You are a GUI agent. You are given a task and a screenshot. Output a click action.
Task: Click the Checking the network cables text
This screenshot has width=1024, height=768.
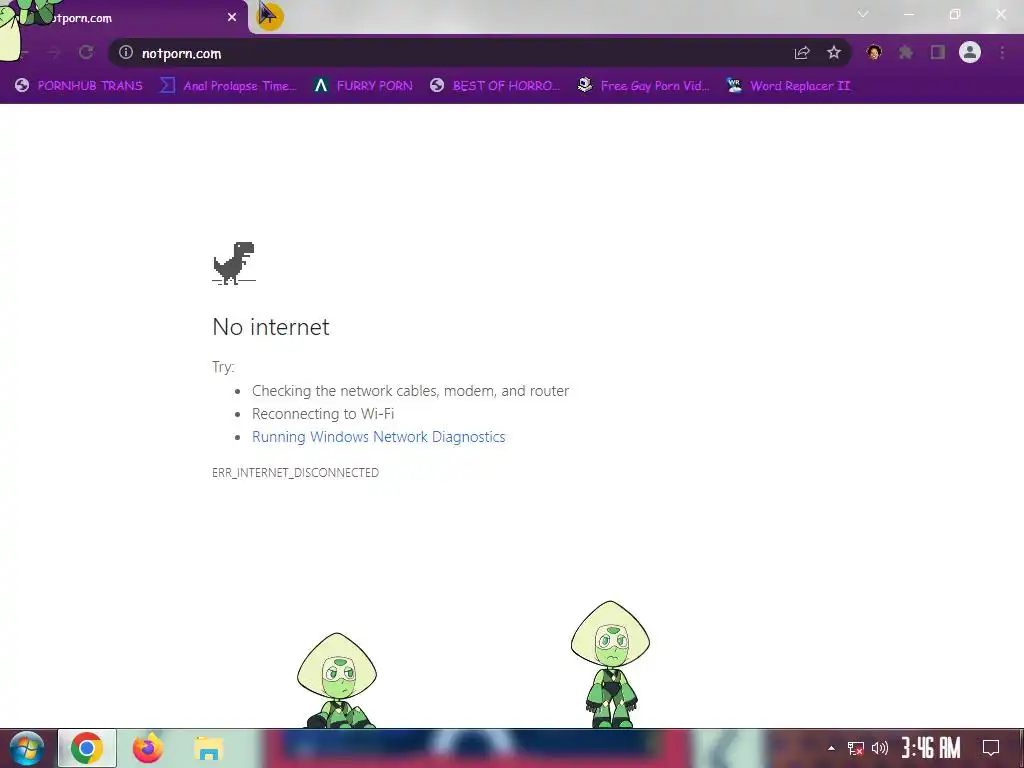click(411, 391)
